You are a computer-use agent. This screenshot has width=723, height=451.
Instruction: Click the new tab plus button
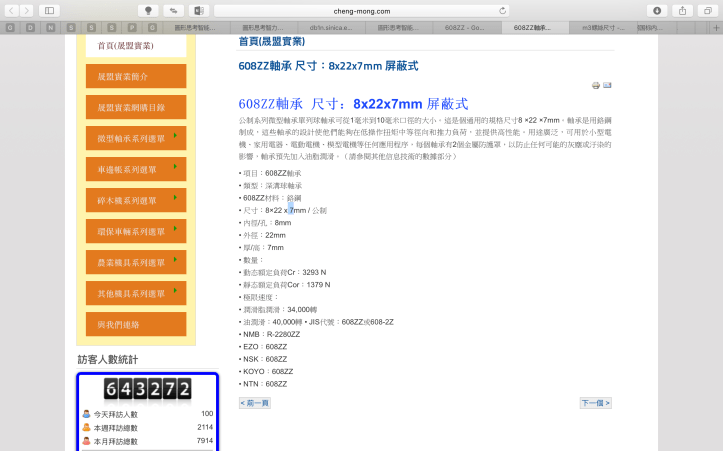pyautogui.click(x=716, y=28)
